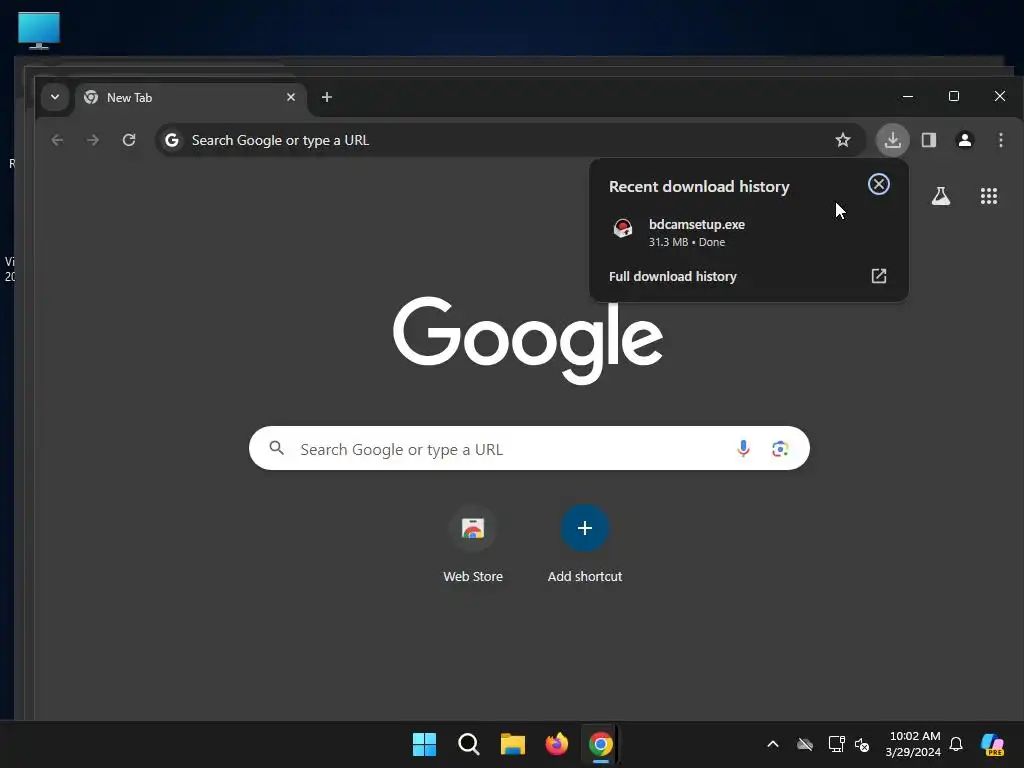Open Search Labs flask icon
The width and height of the screenshot is (1024, 768).
[x=940, y=196]
